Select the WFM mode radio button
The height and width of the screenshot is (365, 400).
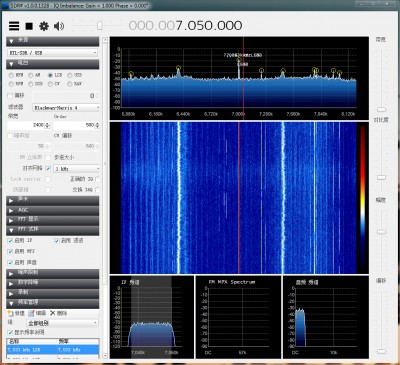(11, 84)
